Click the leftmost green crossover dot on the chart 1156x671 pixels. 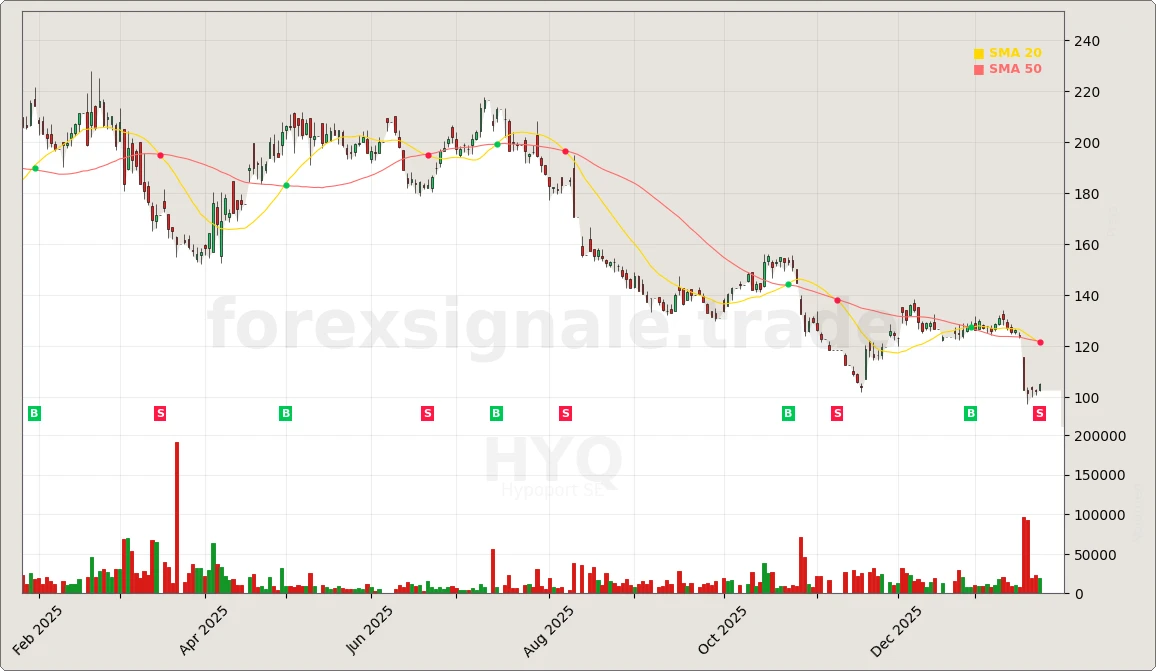35,168
